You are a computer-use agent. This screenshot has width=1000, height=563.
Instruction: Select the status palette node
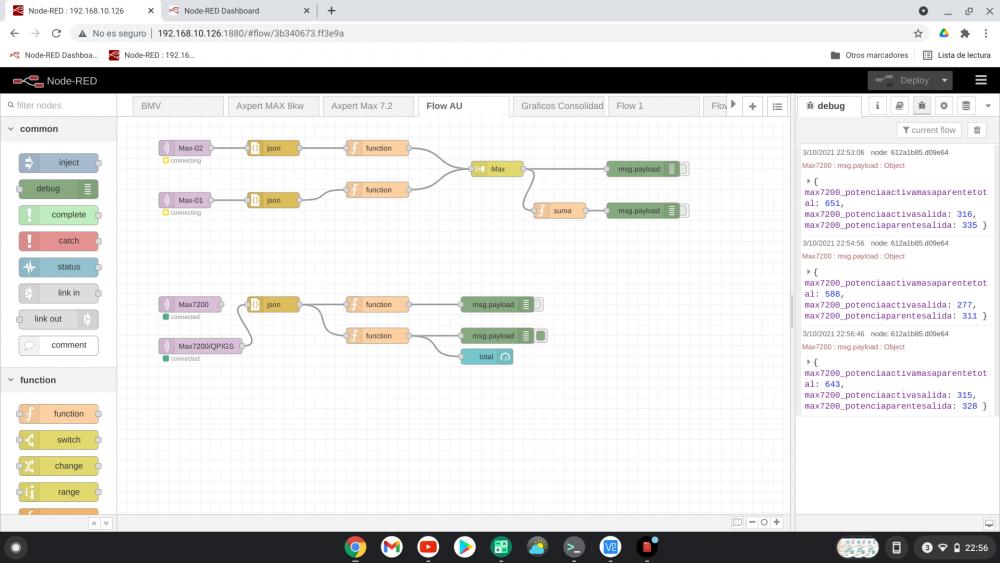click(59, 267)
